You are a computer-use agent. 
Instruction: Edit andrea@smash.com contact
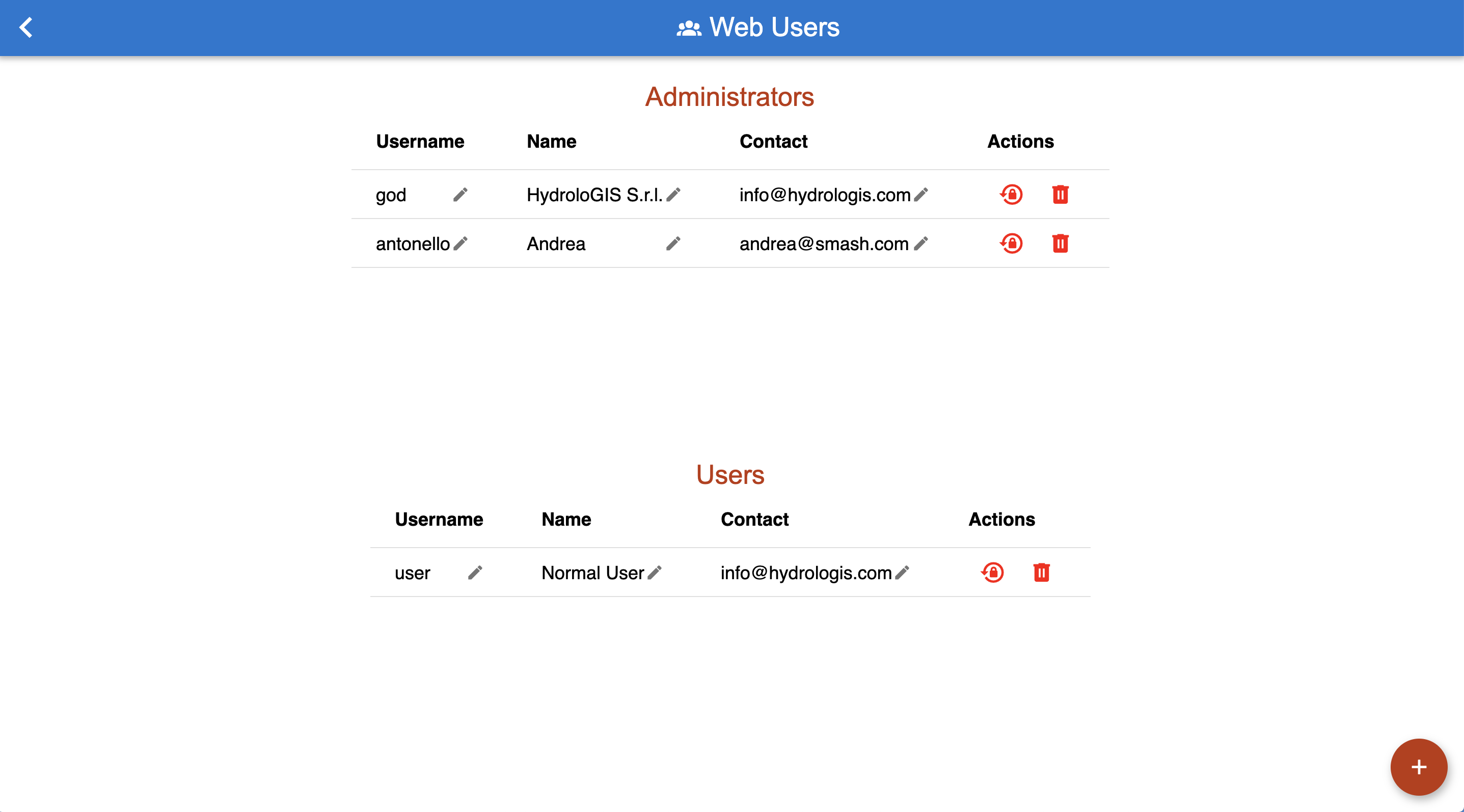tap(921, 244)
